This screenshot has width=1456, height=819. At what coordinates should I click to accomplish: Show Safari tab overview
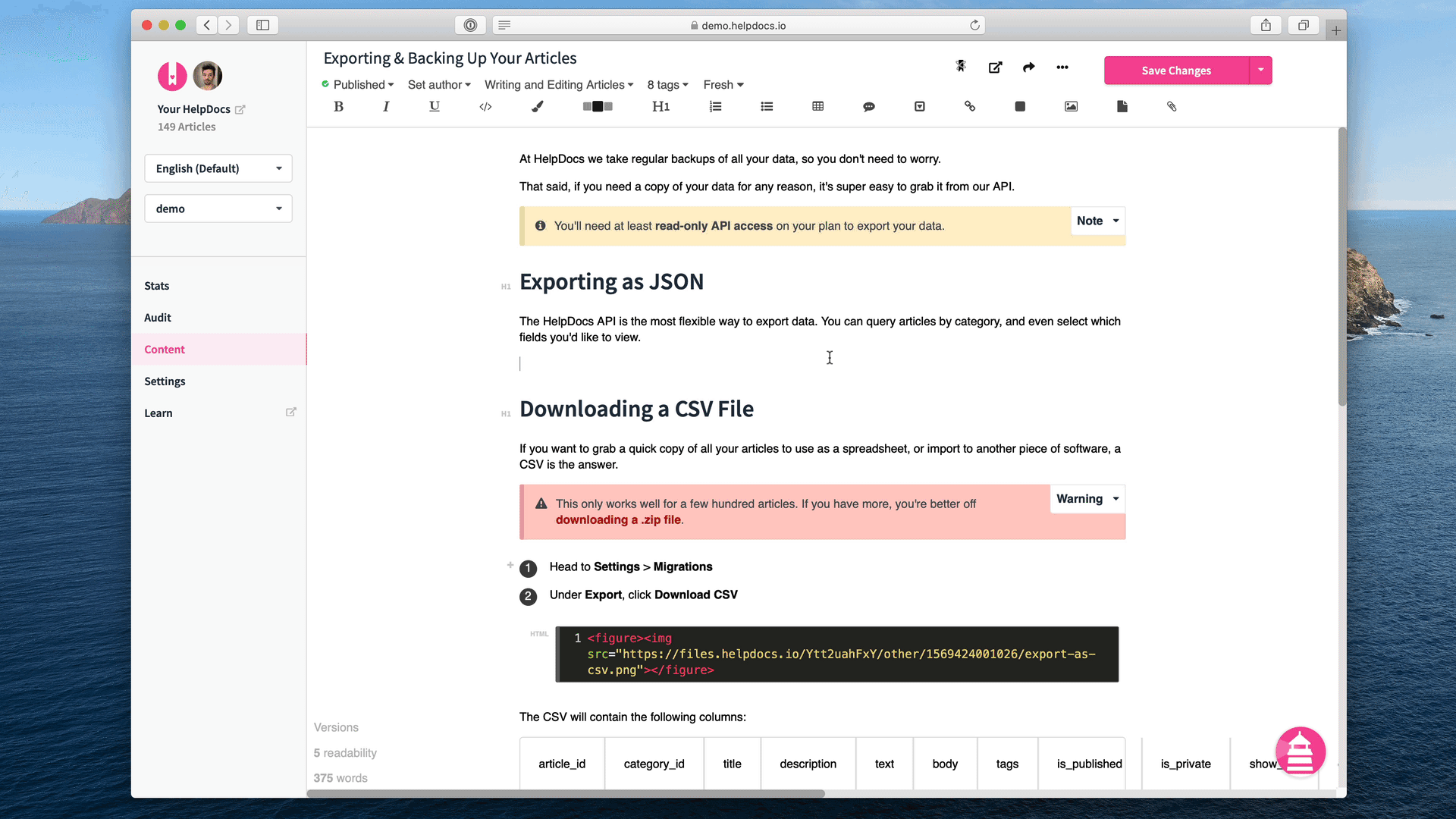pyautogui.click(x=1303, y=25)
